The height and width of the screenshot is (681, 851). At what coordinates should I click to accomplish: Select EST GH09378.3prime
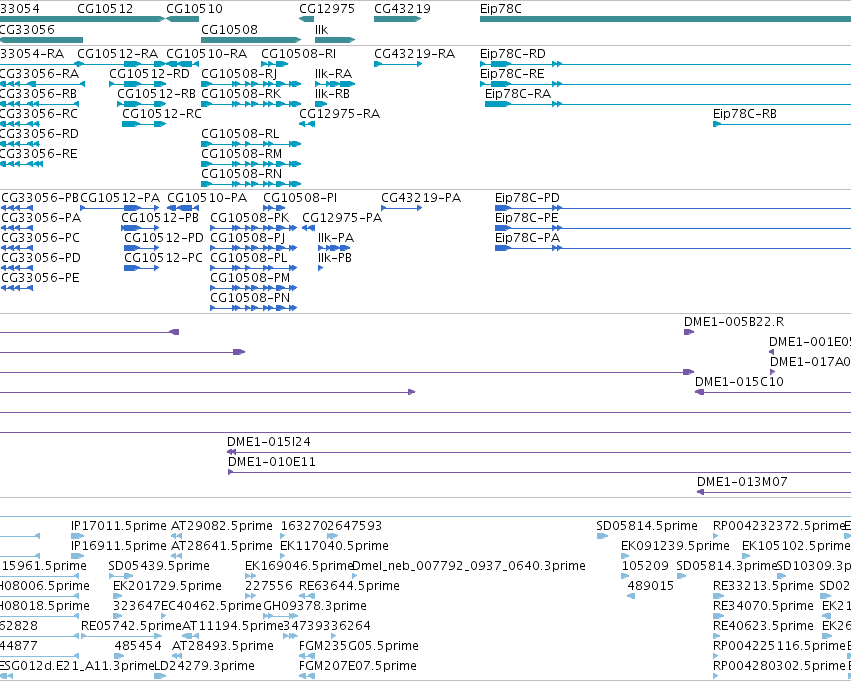tap(315, 606)
